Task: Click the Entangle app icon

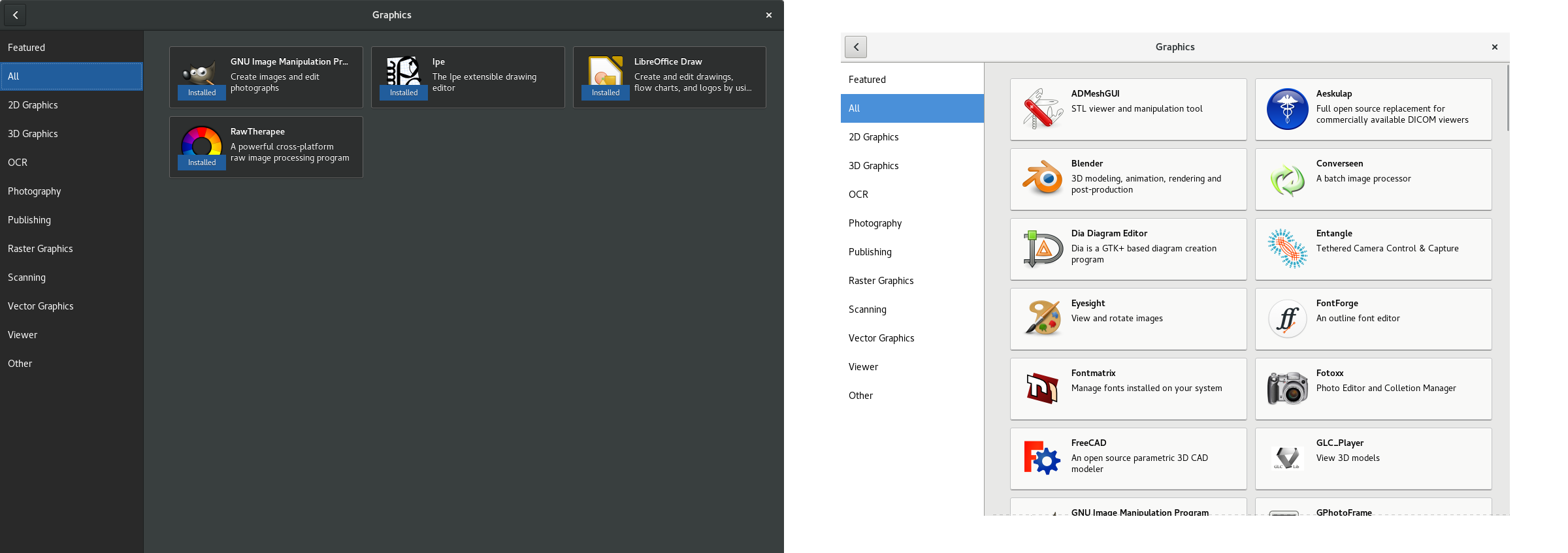Action: point(1287,249)
